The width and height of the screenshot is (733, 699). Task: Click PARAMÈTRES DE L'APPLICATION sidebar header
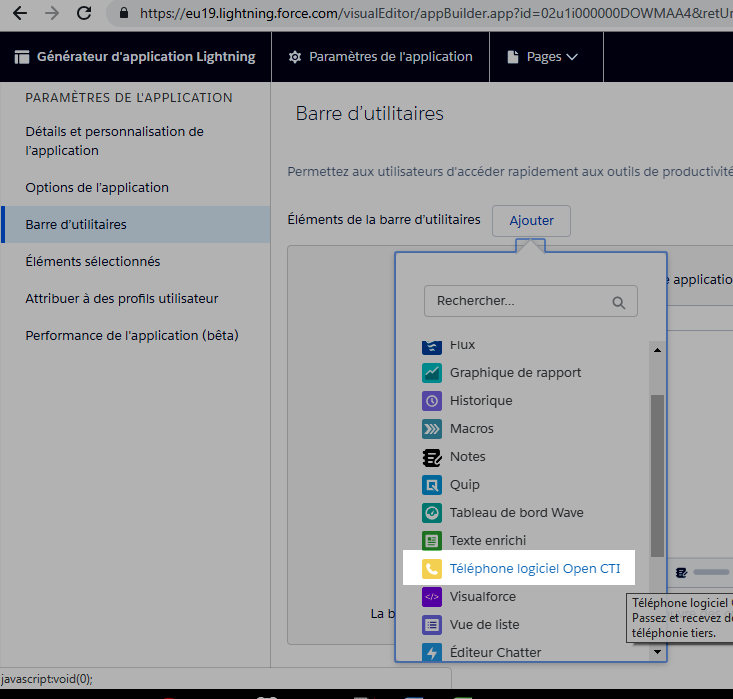tap(129, 98)
